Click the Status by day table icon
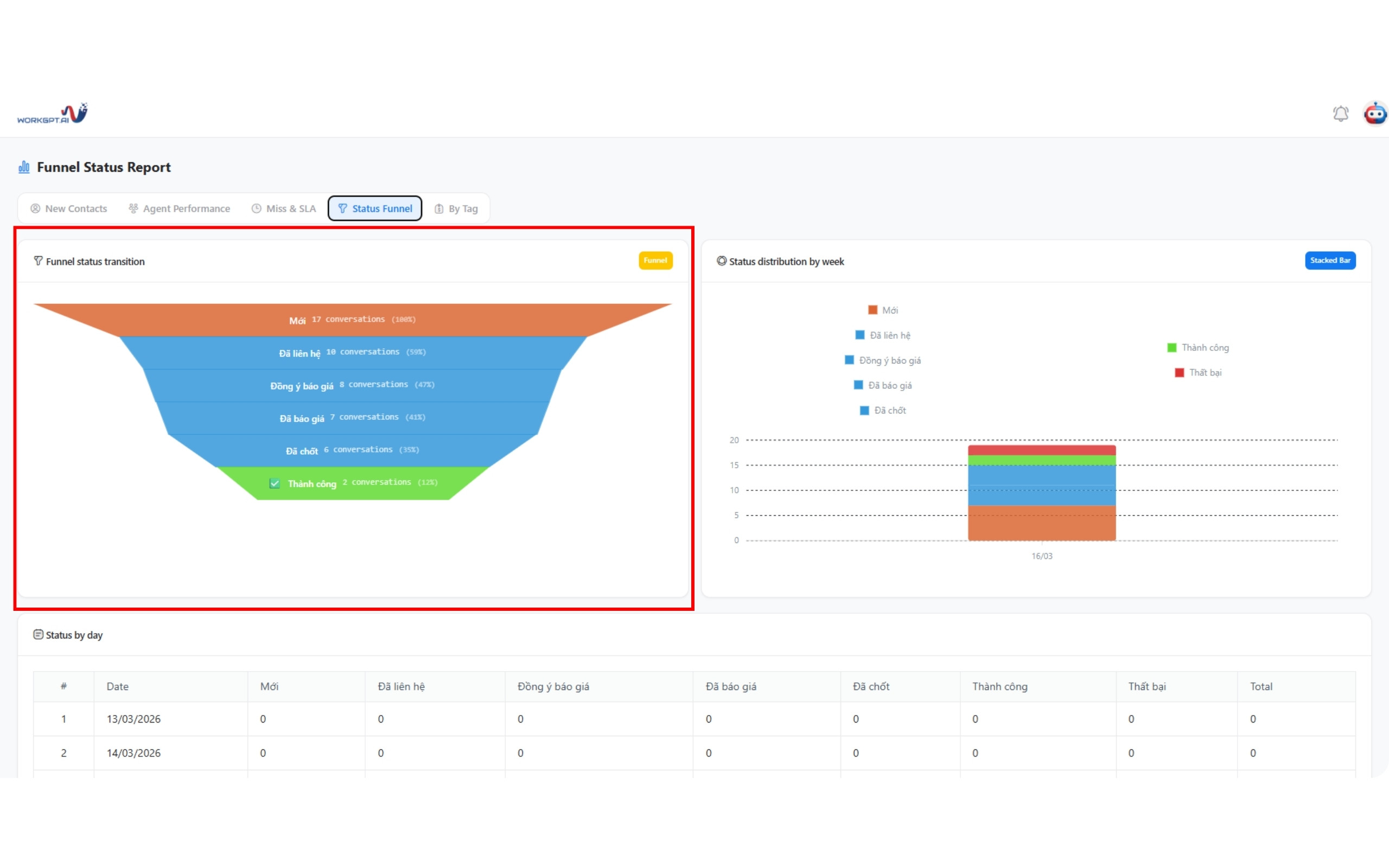The width and height of the screenshot is (1389, 868). point(38,634)
